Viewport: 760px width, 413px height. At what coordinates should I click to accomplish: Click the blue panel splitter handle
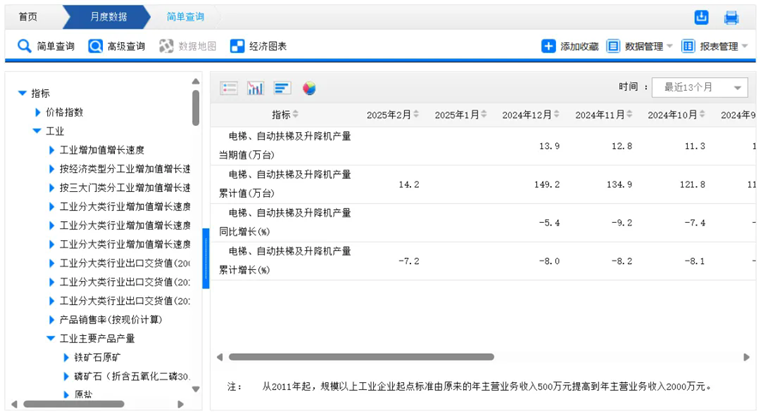coord(206,258)
